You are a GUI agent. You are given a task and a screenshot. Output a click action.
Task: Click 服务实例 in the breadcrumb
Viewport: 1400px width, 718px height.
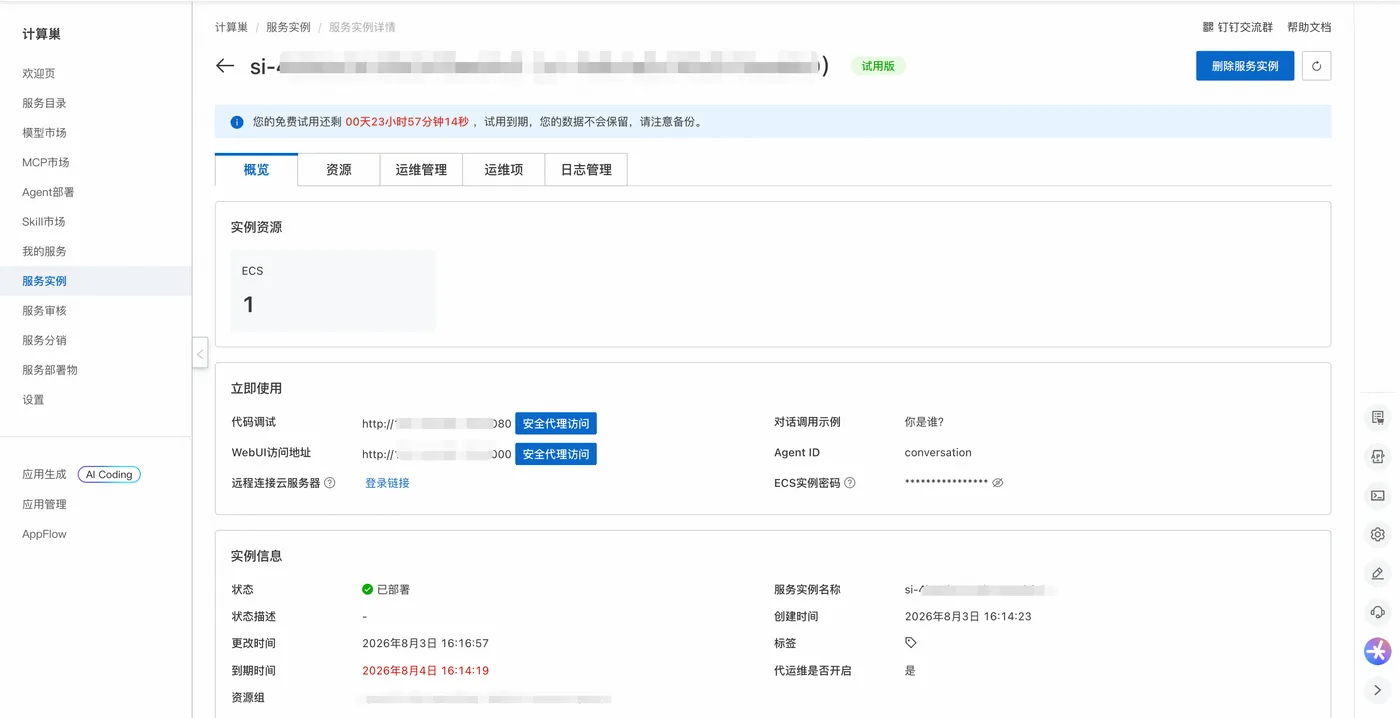tap(288, 27)
